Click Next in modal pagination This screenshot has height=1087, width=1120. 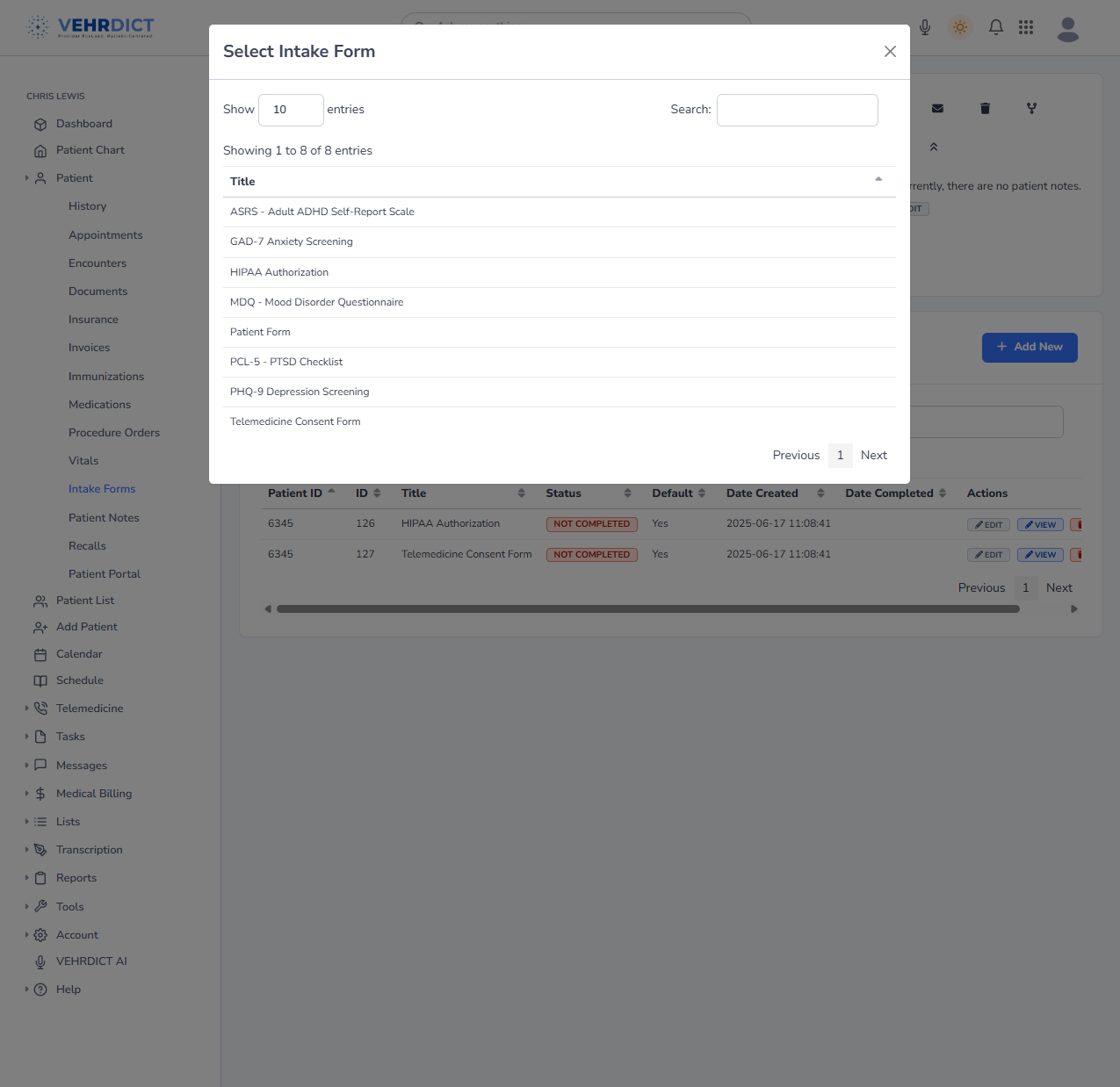[x=874, y=455]
